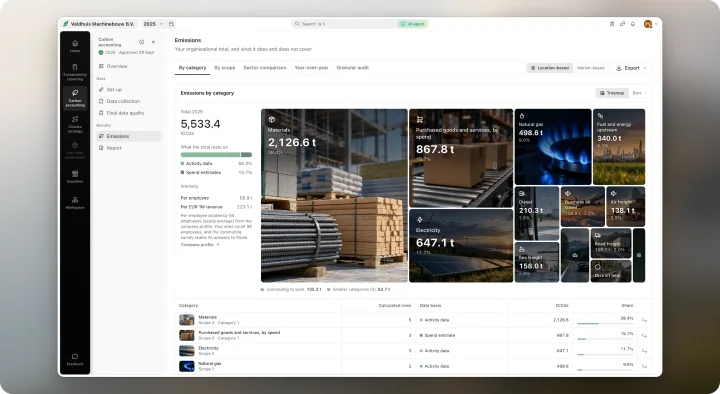Click the user avatar in the top bar
The image size is (720, 394).
647,24
